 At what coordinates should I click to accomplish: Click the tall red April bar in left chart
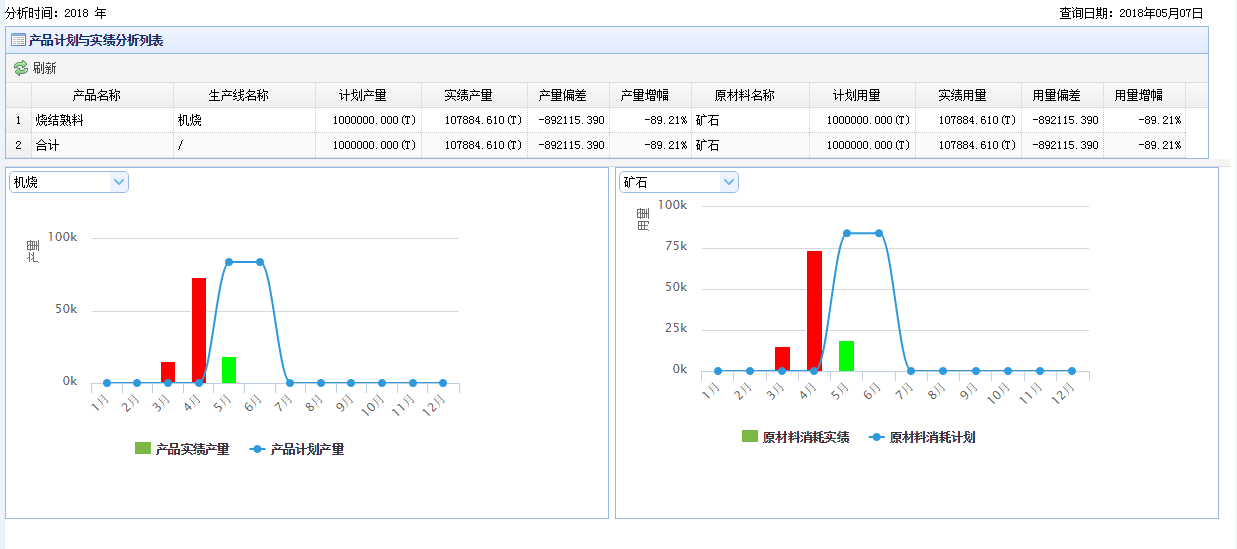(199, 330)
